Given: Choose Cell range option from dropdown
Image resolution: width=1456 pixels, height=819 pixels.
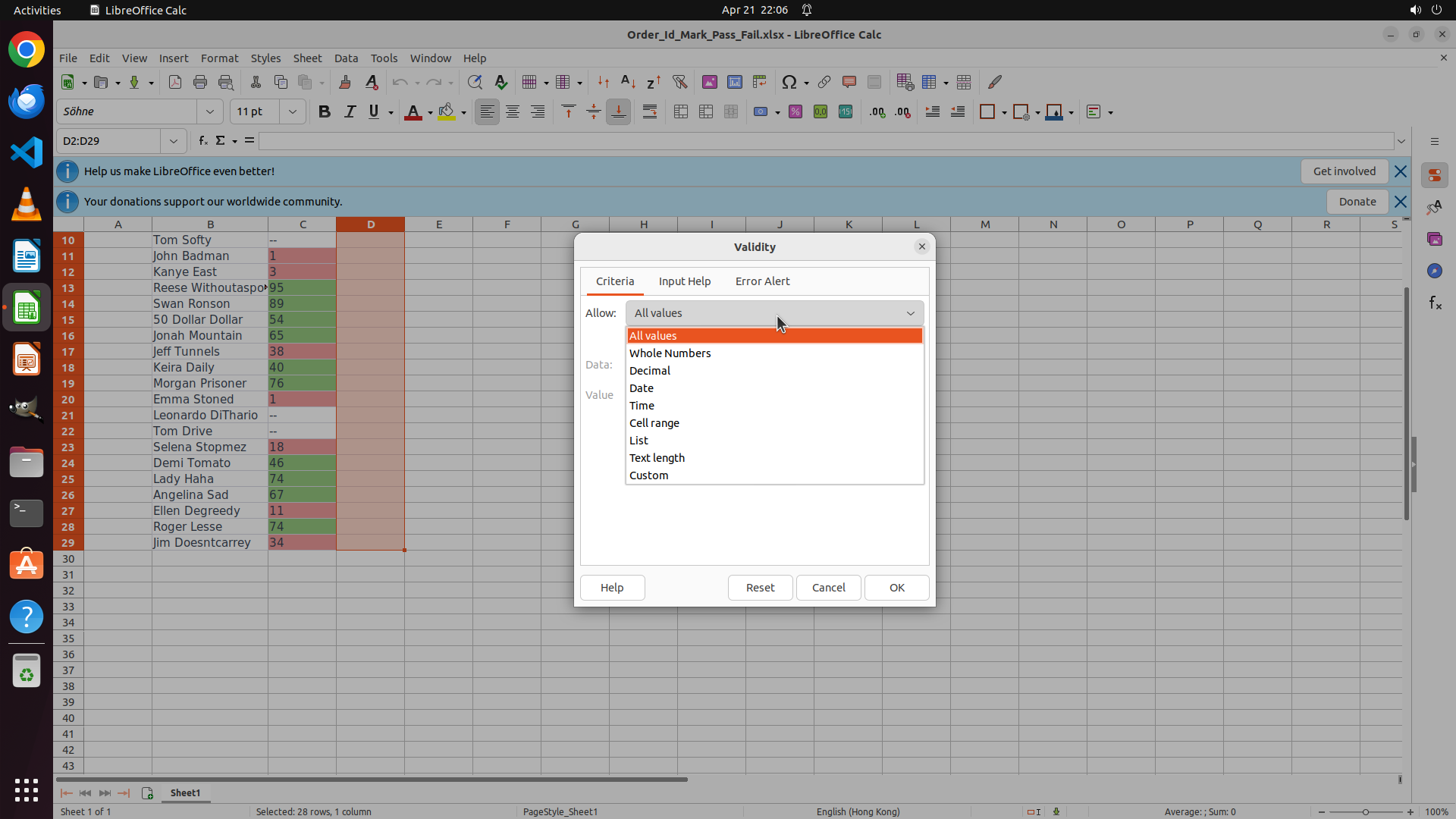Looking at the screenshot, I should pyautogui.click(x=654, y=423).
